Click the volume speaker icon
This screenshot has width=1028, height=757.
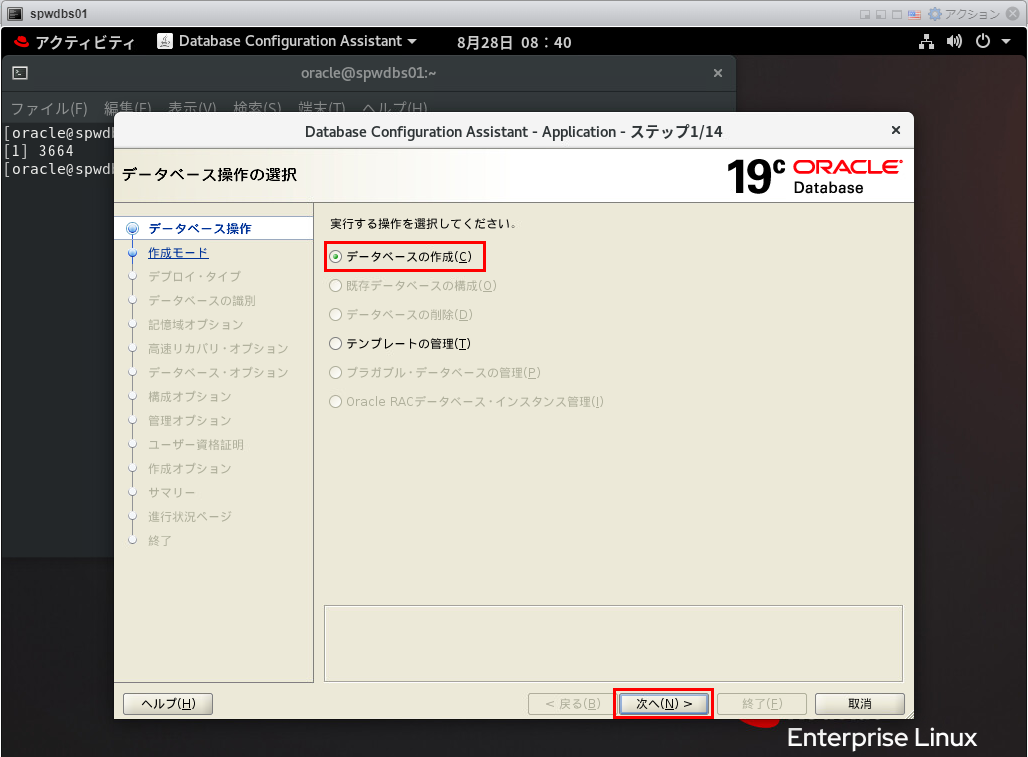coord(954,42)
